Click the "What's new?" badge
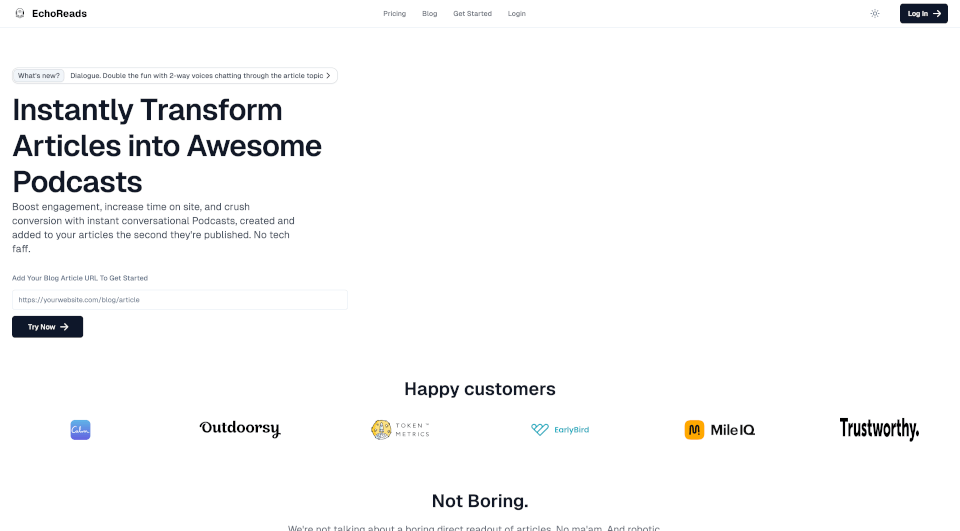The height and width of the screenshot is (531, 960). [39, 76]
